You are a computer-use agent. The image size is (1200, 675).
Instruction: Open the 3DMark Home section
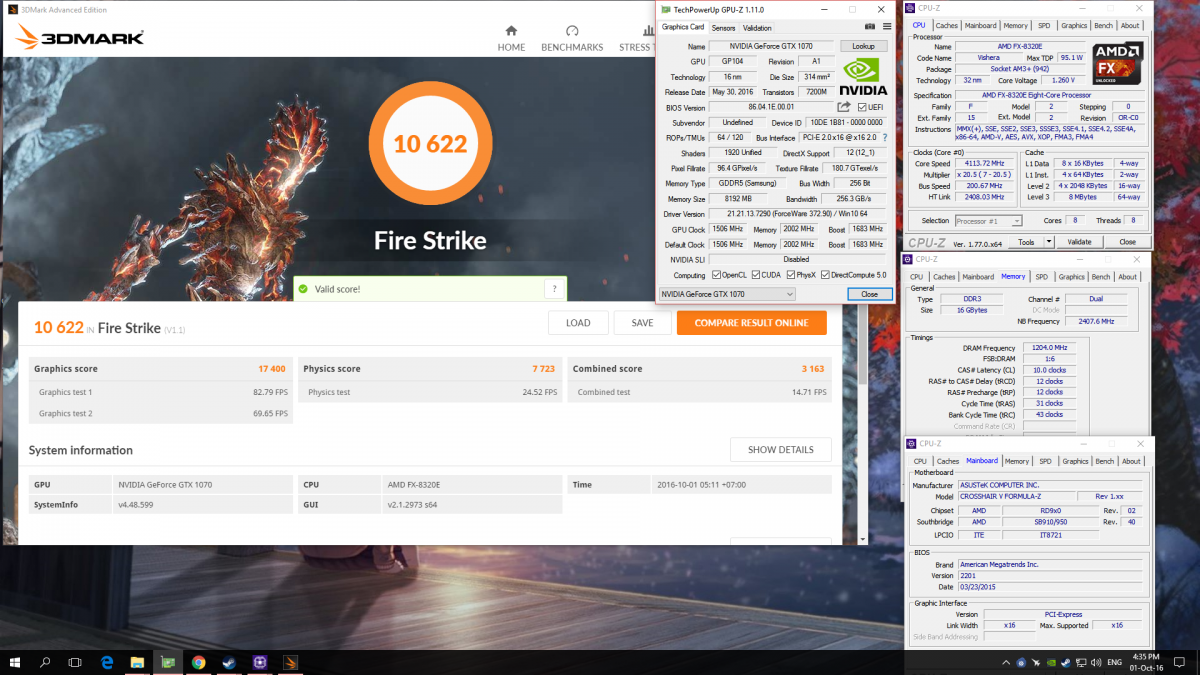(511, 38)
